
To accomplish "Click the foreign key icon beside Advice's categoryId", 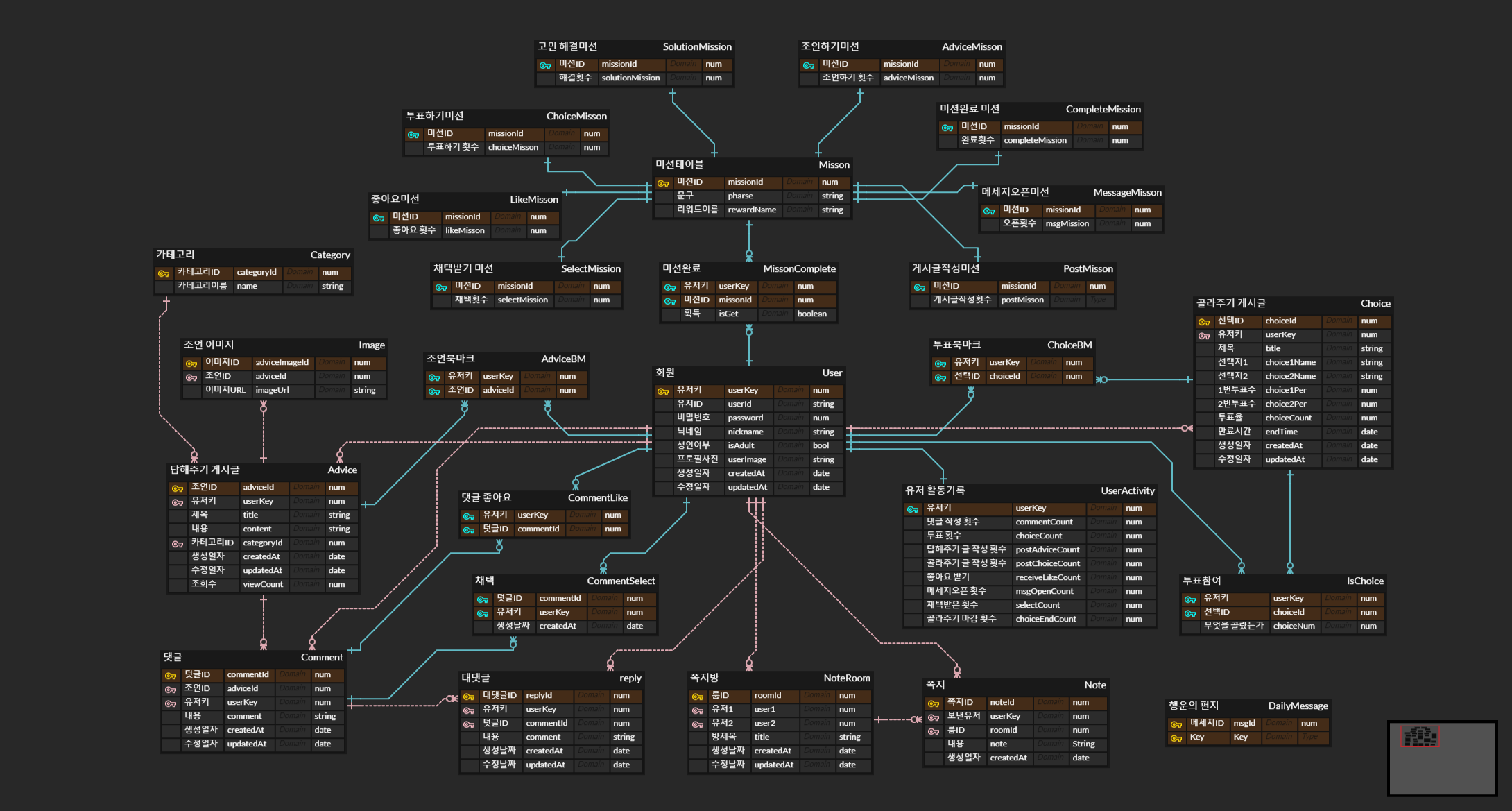I will click(x=178, y=544).
